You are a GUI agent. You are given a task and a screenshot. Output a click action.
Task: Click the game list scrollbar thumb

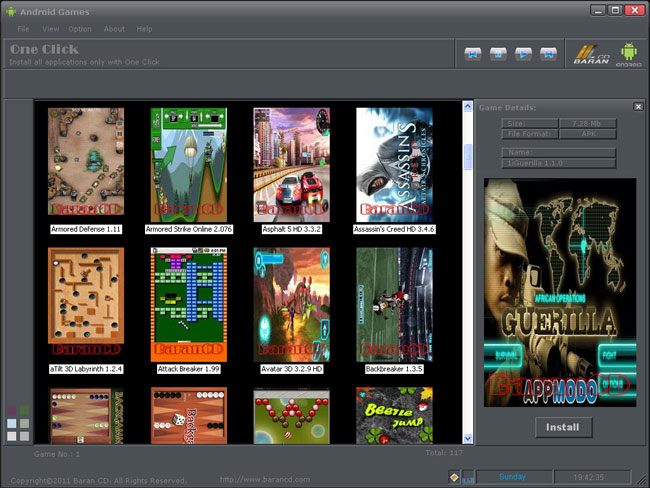click(x=468, y=157)
